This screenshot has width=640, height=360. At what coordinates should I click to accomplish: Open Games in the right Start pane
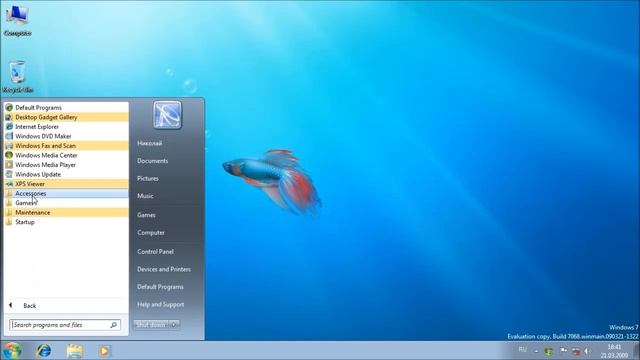point(146,215)
